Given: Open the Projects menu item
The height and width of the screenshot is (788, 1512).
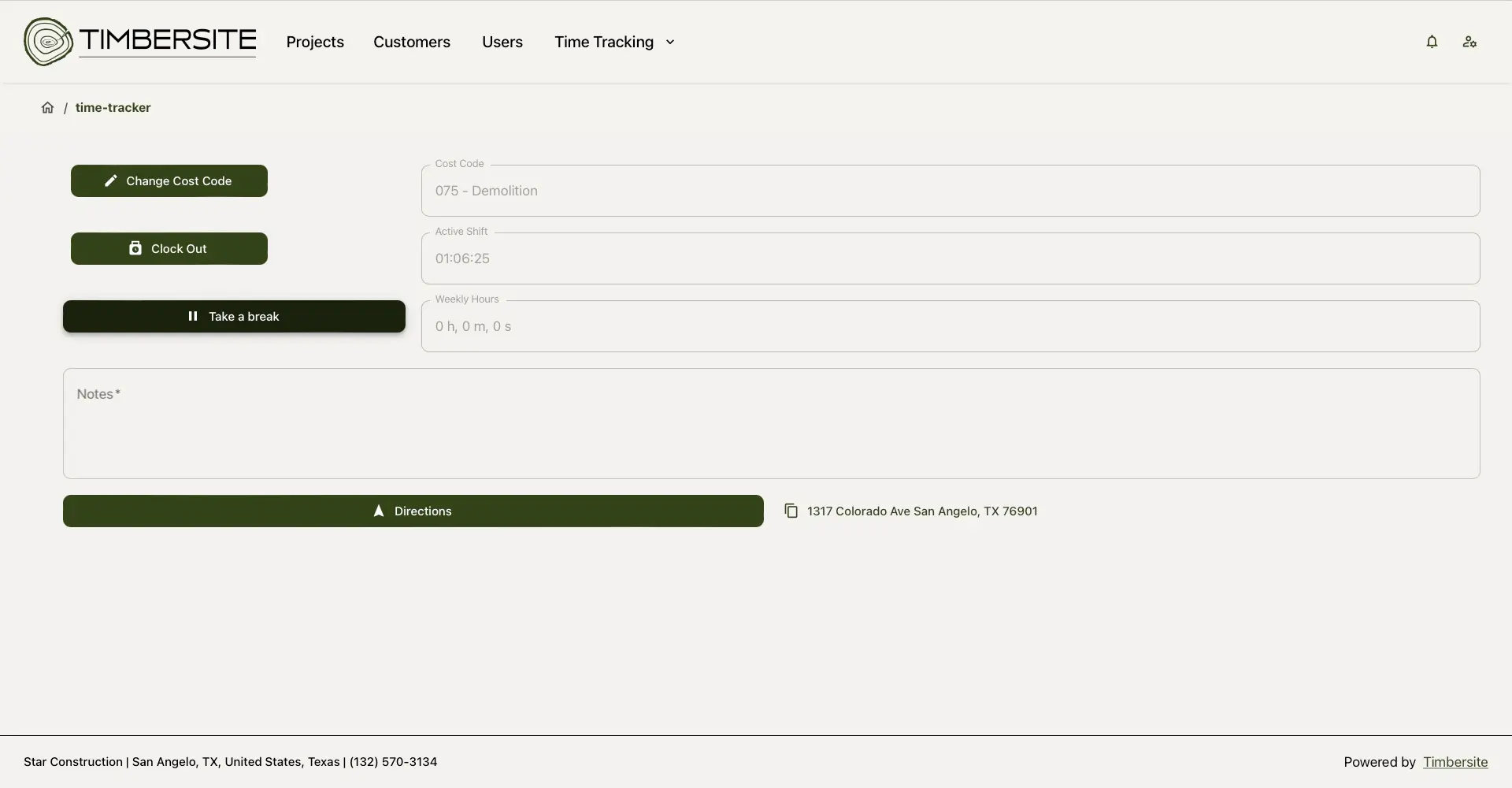Looking at the screenshot, I should click(315, 43).
